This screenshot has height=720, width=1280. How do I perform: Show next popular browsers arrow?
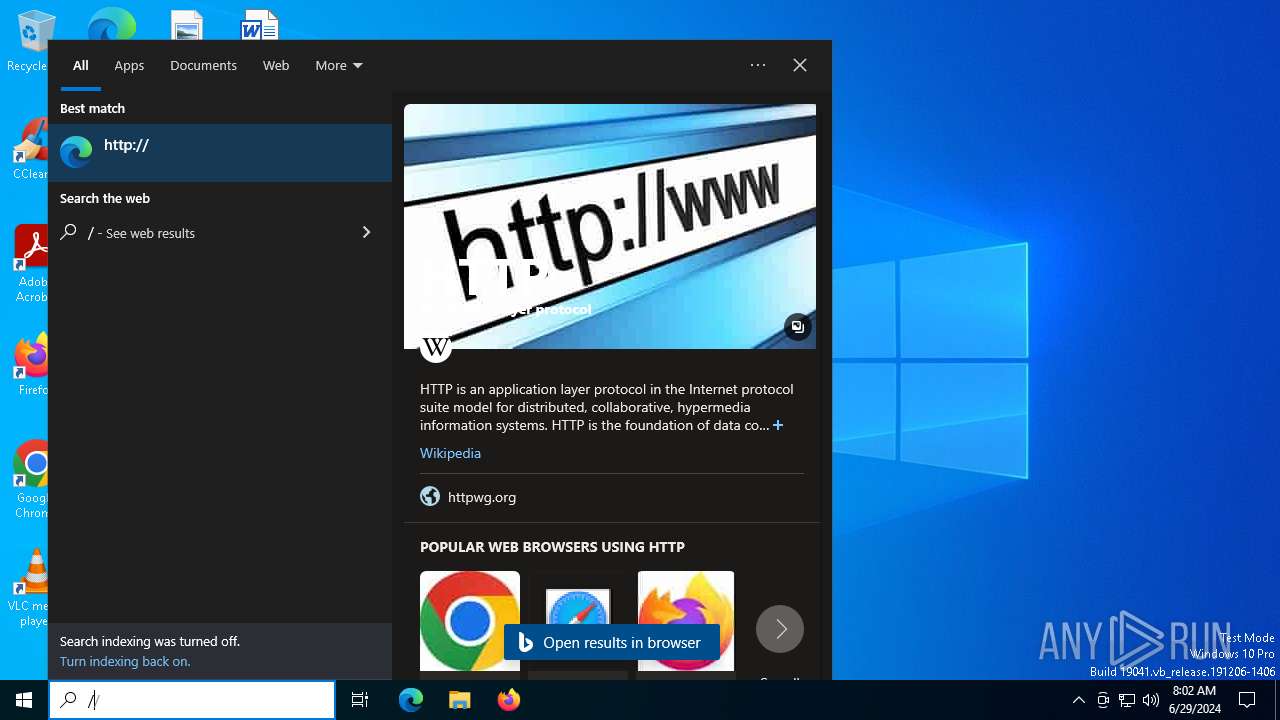click(x=780, y=629)
